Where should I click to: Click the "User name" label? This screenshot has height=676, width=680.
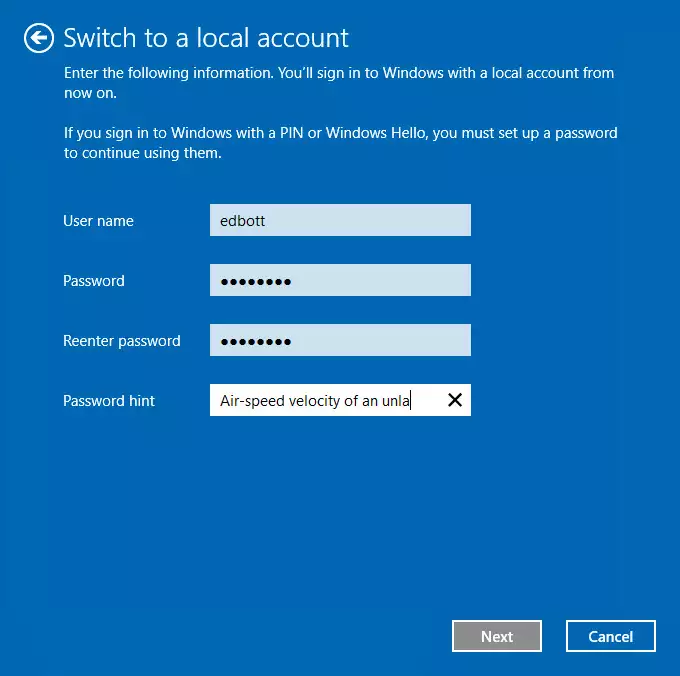click(x=98, y=221)
